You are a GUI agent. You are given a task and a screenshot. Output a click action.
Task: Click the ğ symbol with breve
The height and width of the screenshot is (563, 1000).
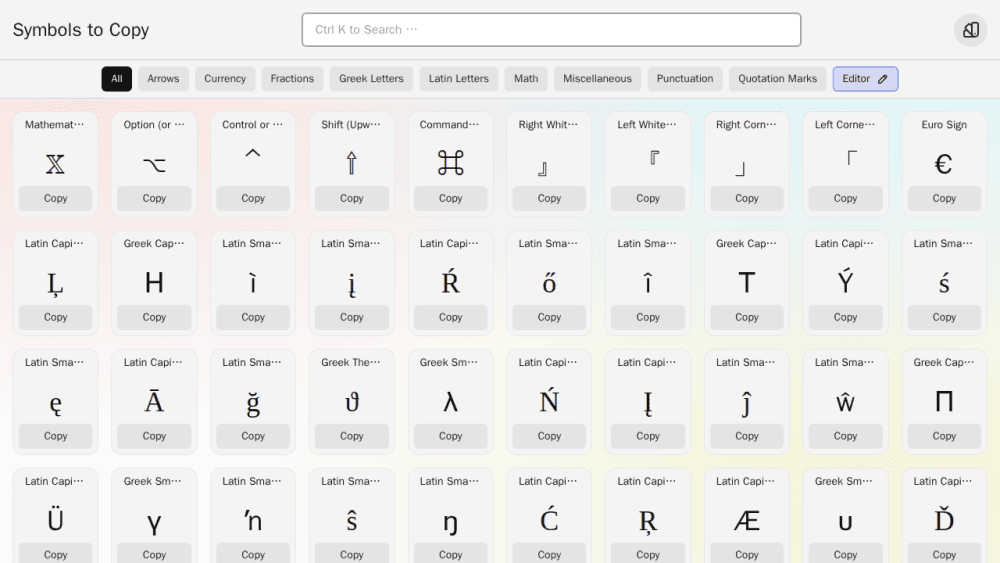click(x=253, y=403)
